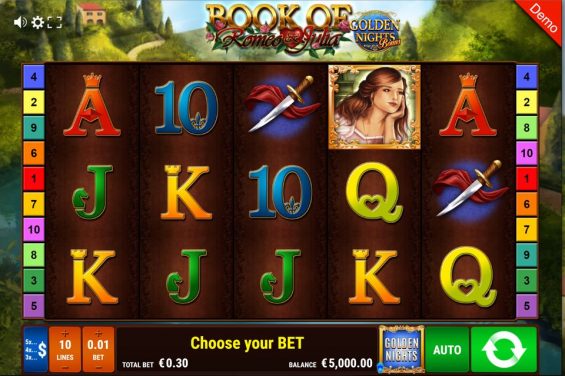
Task: Open the settings gear icon
Action: click(37, 23)
